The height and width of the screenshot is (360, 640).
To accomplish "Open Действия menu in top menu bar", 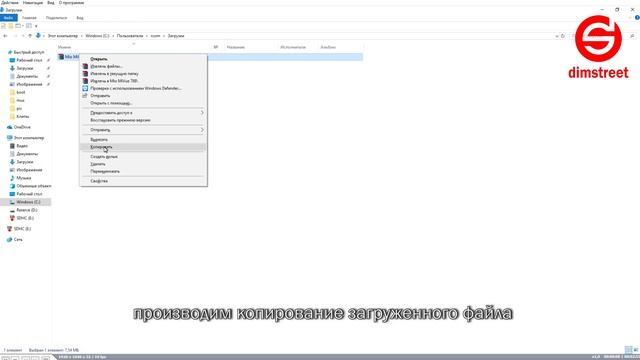I will [9, 3].
